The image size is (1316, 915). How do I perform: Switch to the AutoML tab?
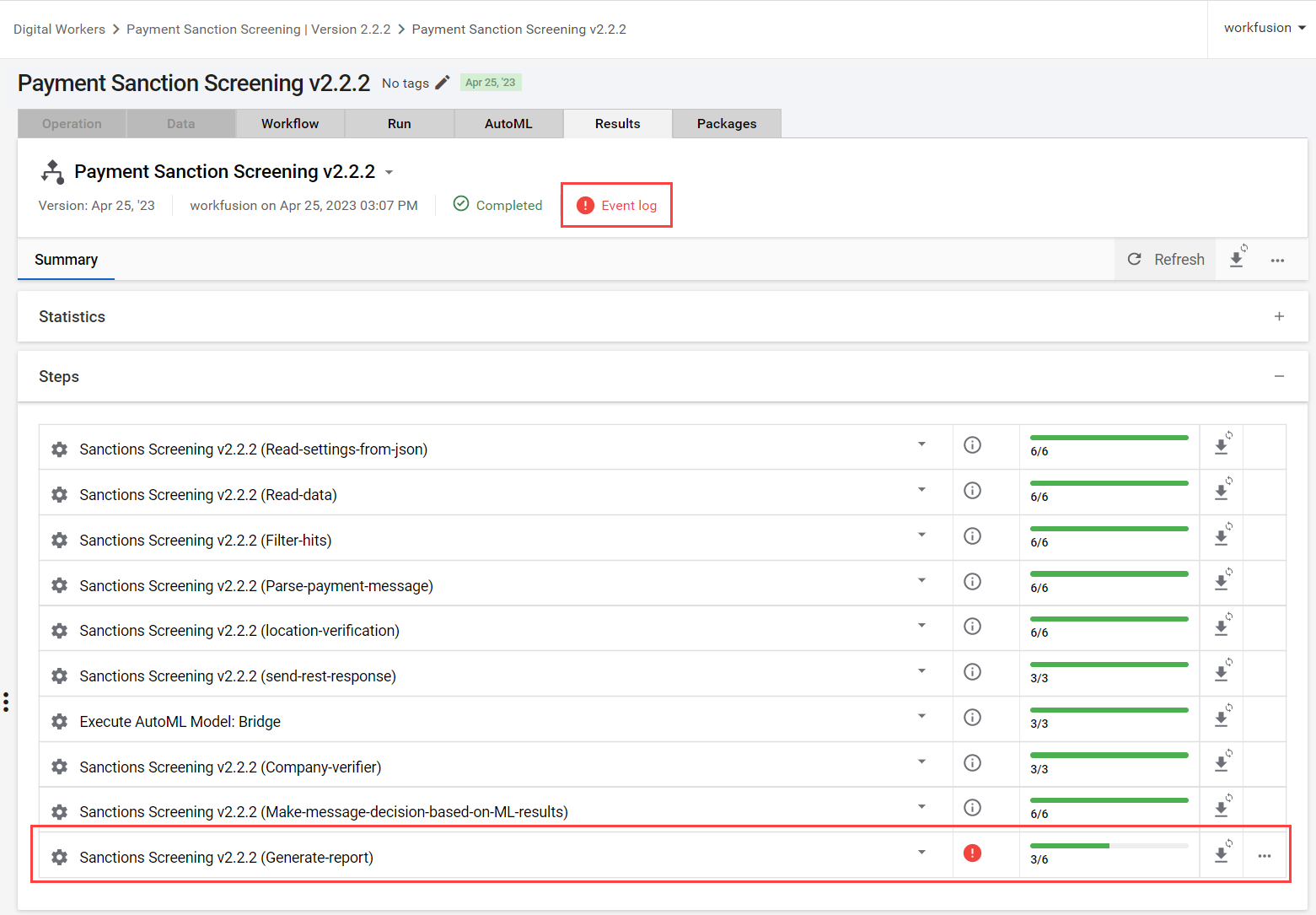click(x=508, y=124)
